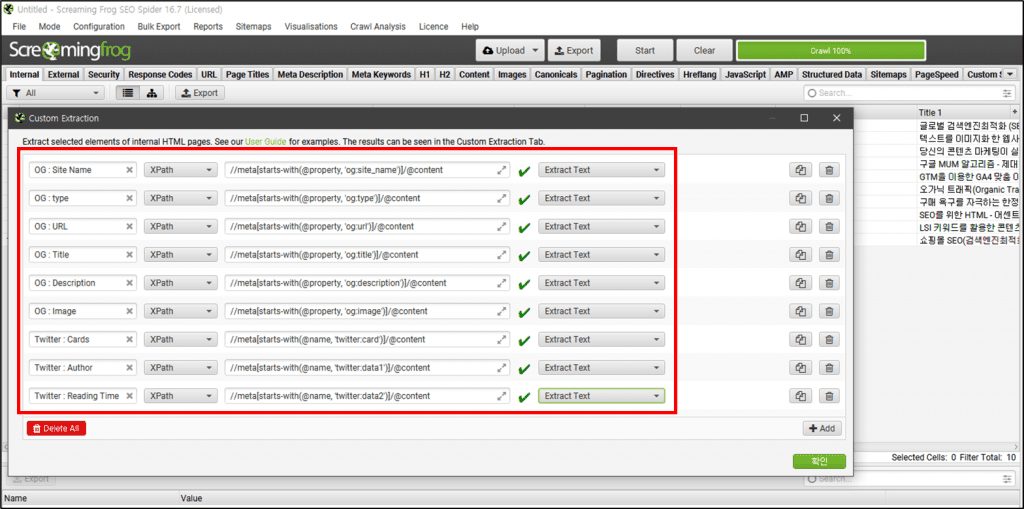This screenshot has width=1024, height=509.
Task: Delete the OG : Title extractor row
Action: 829,255
